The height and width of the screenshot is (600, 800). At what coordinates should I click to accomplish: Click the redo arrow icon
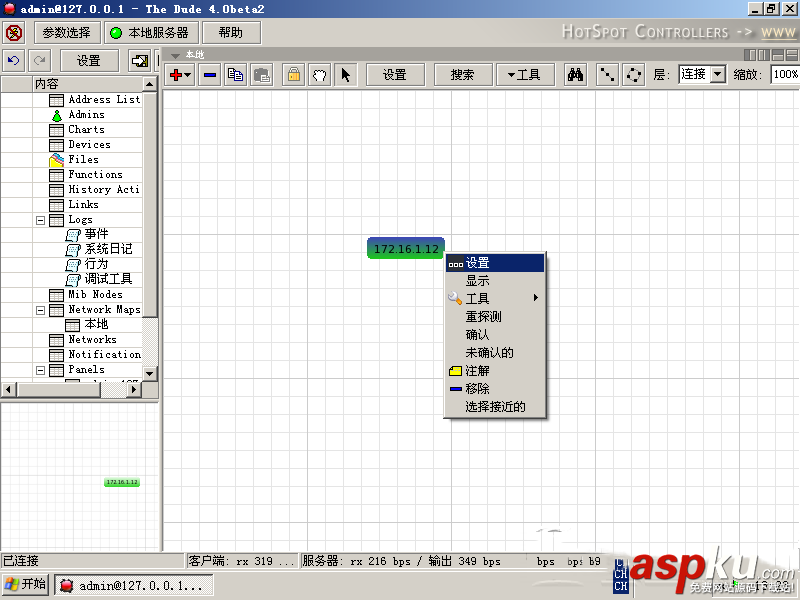click(x=39, y=61)
